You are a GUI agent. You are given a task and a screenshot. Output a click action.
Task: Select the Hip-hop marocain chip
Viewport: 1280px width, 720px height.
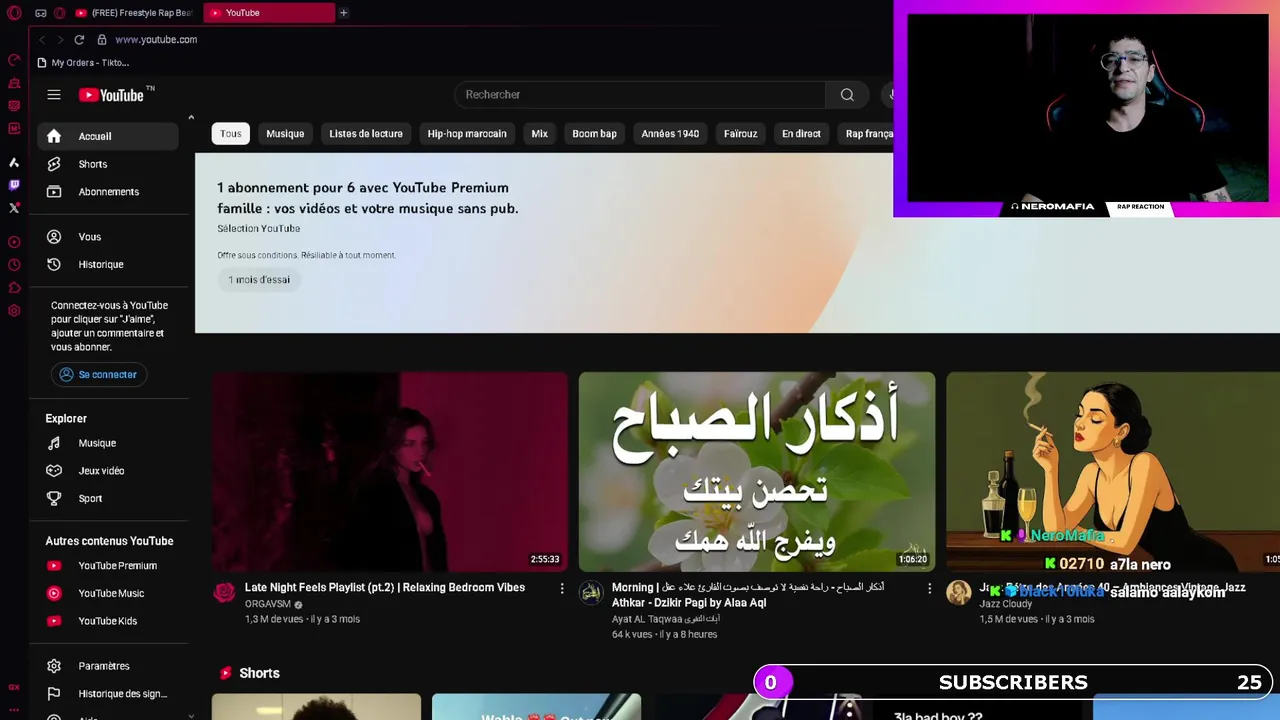pyautogui.click(x=467, y=134)
